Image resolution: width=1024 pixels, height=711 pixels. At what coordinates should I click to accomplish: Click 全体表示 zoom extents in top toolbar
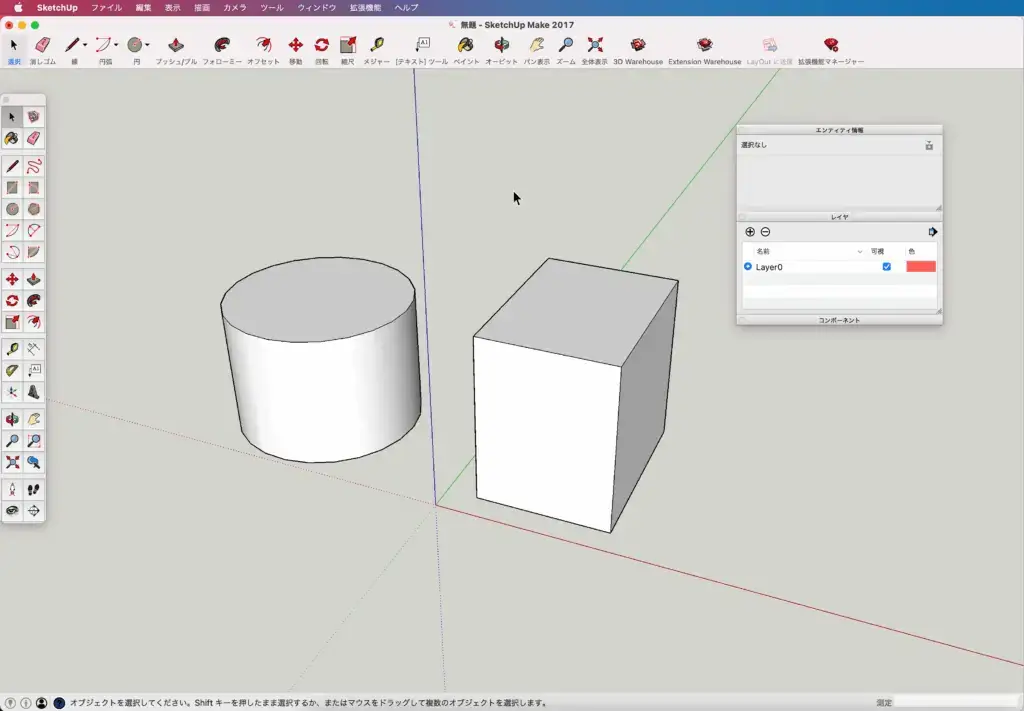[594, 51]
